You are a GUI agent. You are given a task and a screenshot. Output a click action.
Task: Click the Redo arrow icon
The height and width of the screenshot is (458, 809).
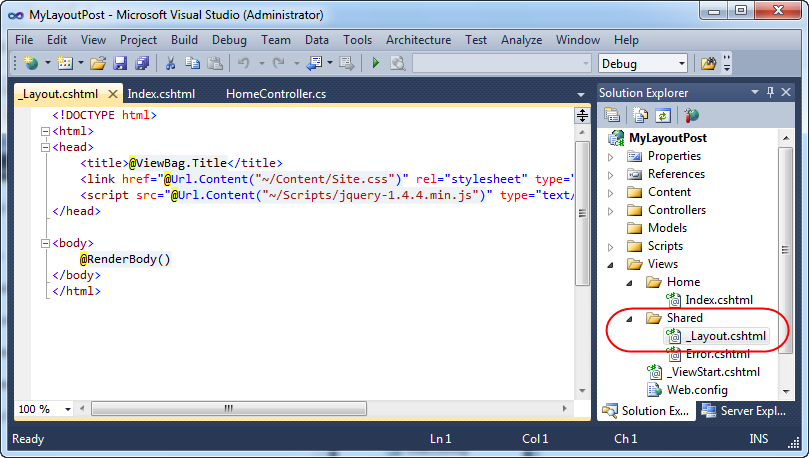coord(279,63)
